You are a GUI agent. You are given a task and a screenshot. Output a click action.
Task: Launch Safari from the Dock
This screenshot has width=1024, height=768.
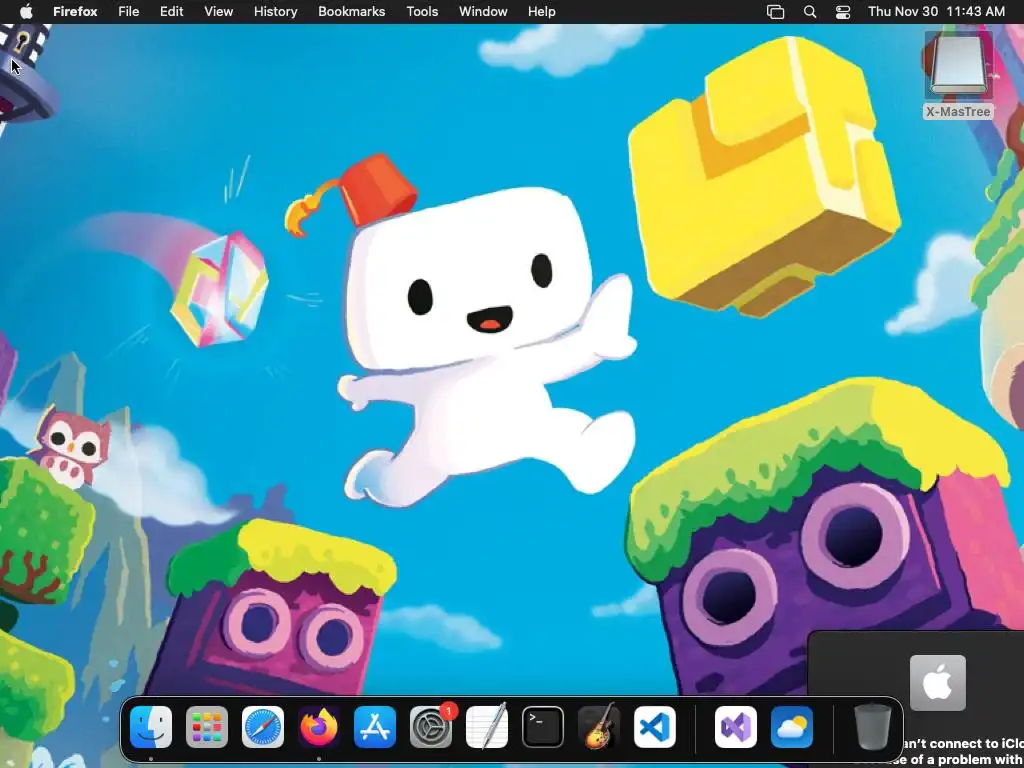click(x=263, y=727)
